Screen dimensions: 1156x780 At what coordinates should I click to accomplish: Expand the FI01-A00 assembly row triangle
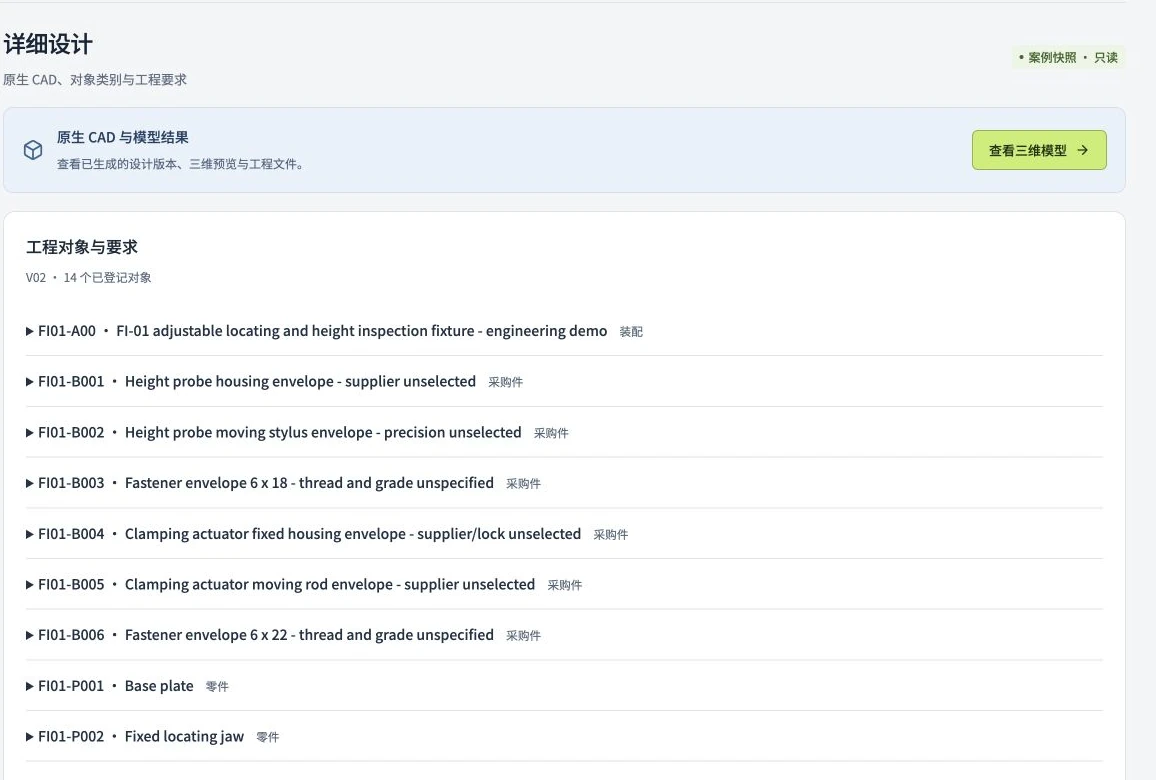click(29, 332)
